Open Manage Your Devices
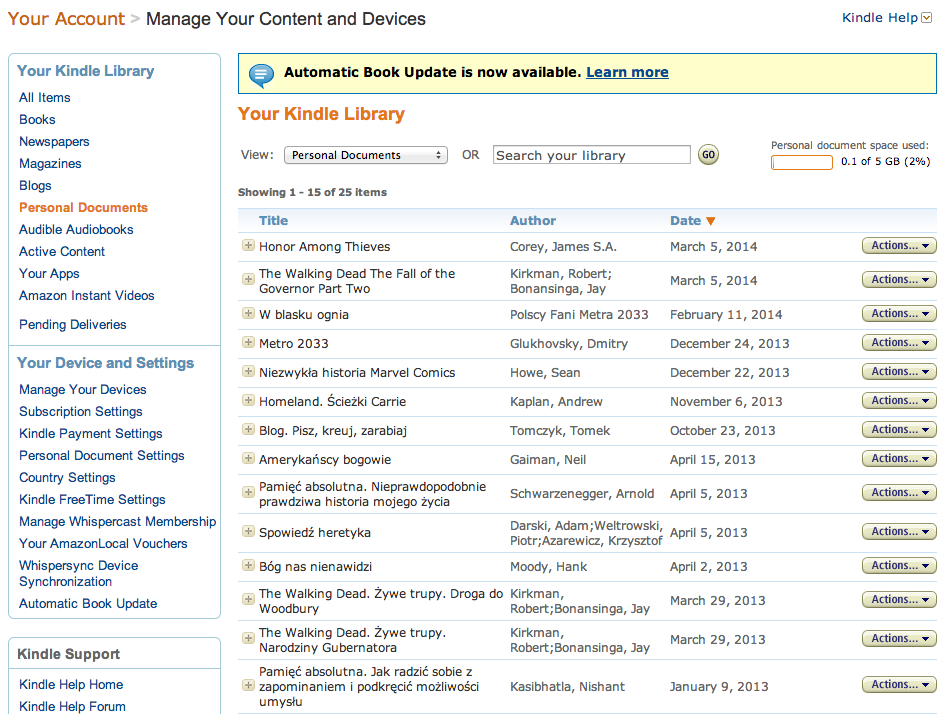 [83, 389]
